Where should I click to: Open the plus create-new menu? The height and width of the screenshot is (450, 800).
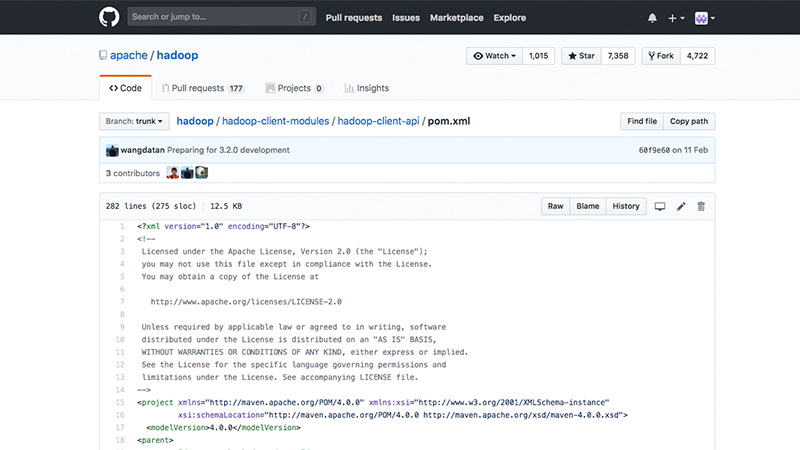[x=676, y=18]
